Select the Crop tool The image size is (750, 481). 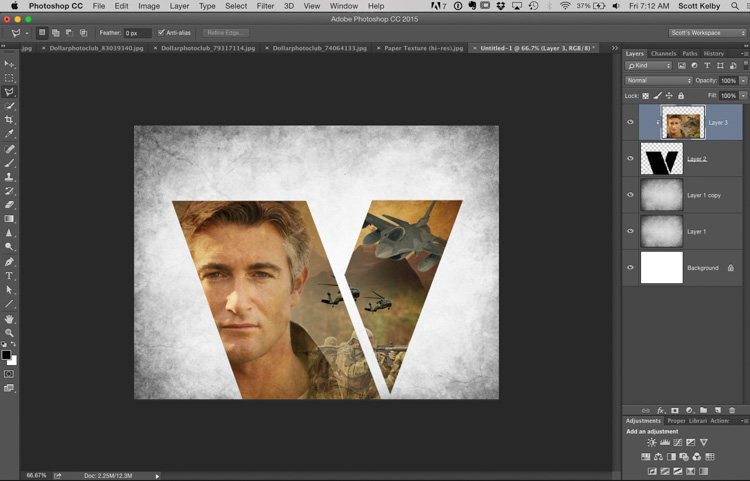[10, 120]
